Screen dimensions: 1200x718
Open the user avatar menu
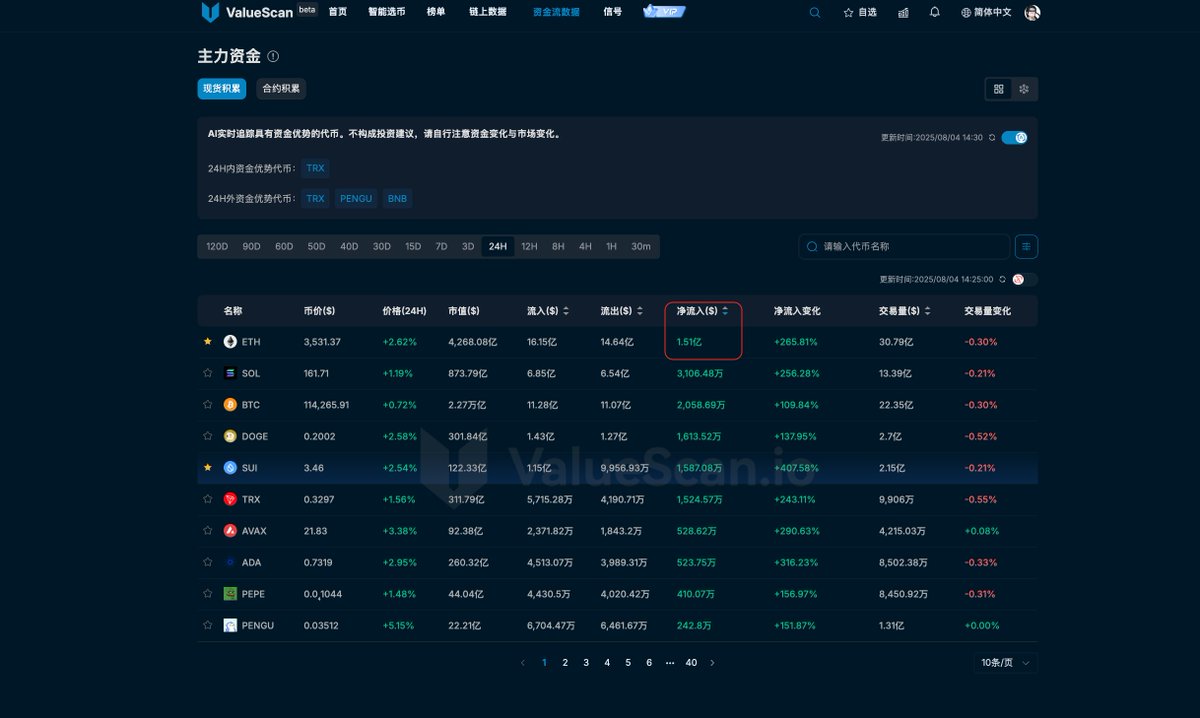tap(1032, 13)
